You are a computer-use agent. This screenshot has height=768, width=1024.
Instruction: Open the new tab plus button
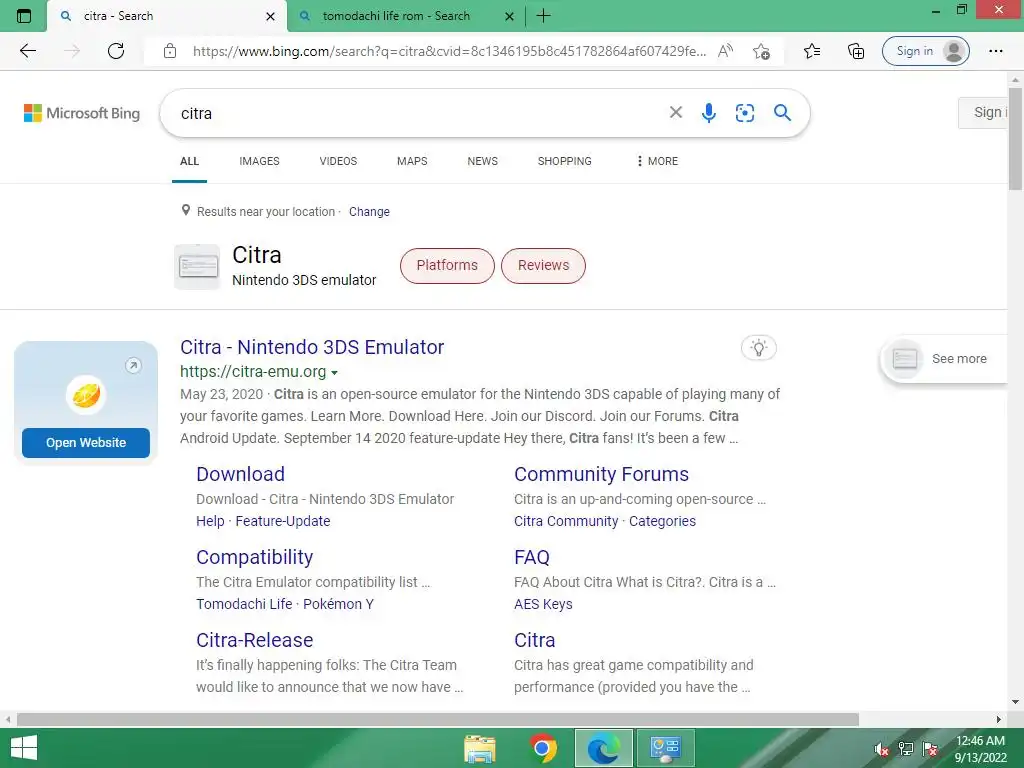click(x=543, y=16)
